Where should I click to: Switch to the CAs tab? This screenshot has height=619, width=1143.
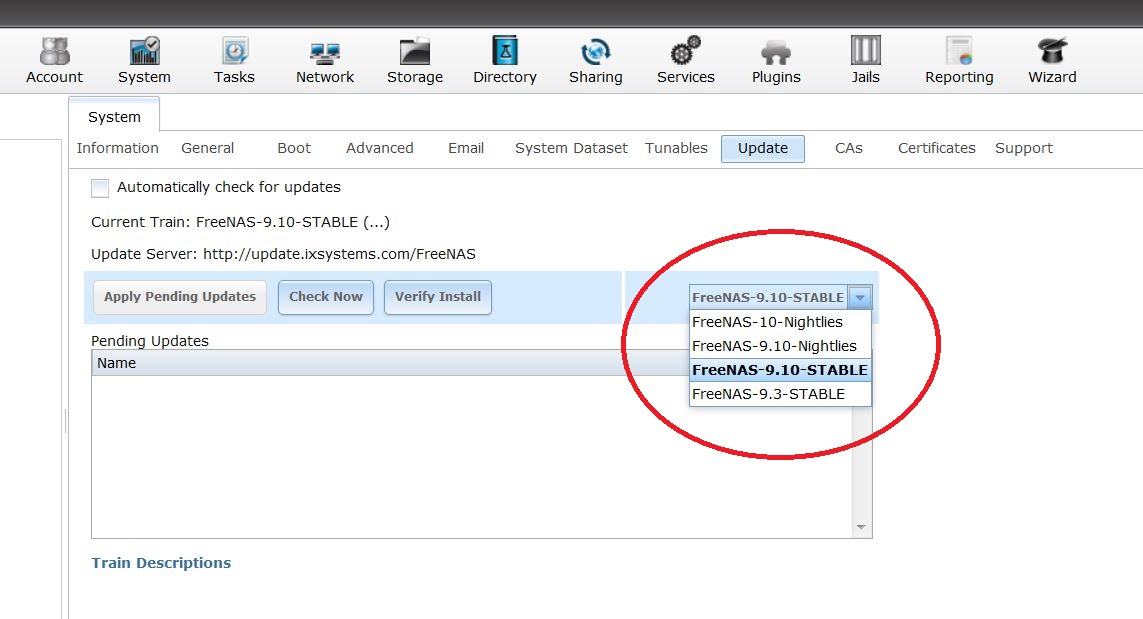tap(849, 148)
